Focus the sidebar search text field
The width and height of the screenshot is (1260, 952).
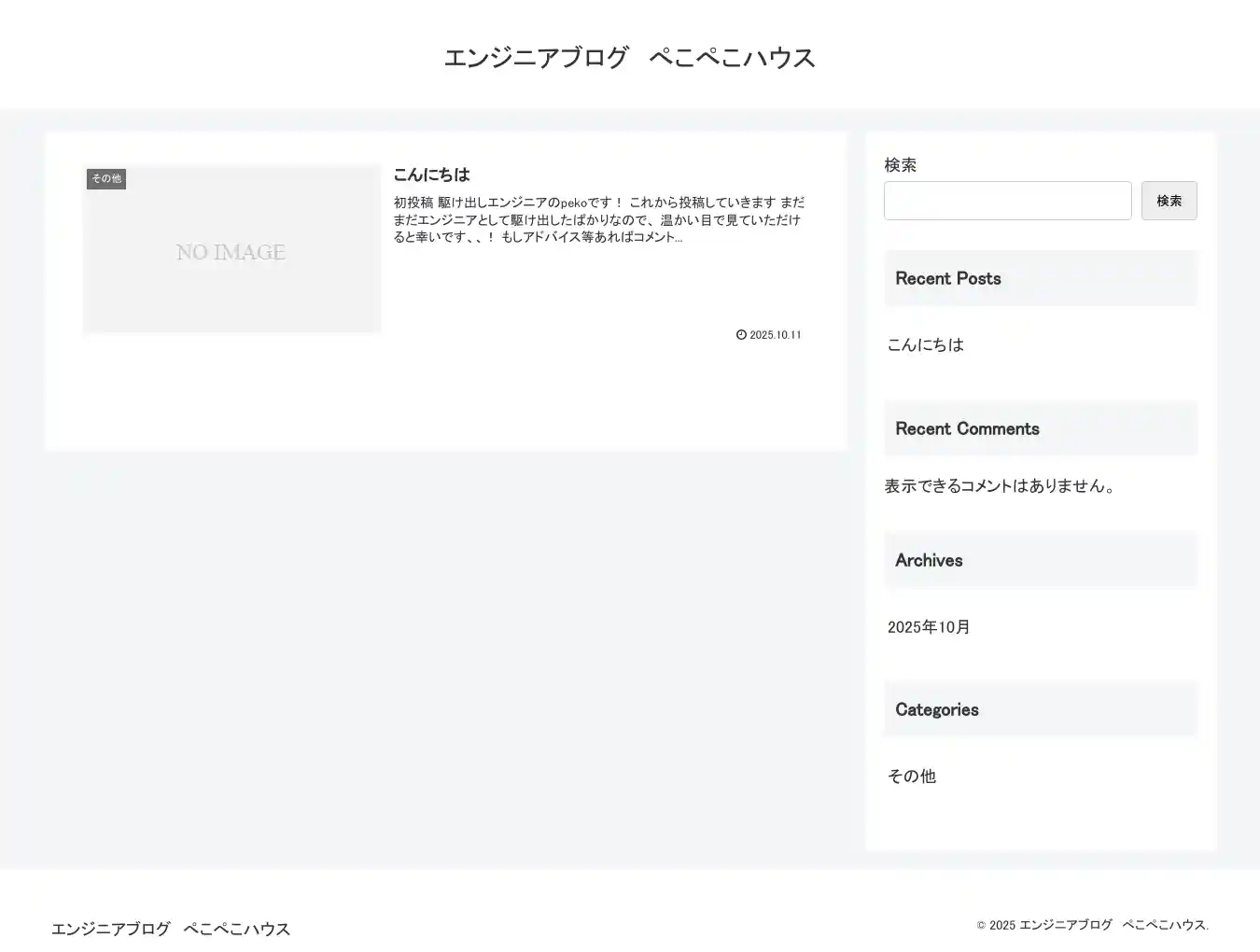1007,201
